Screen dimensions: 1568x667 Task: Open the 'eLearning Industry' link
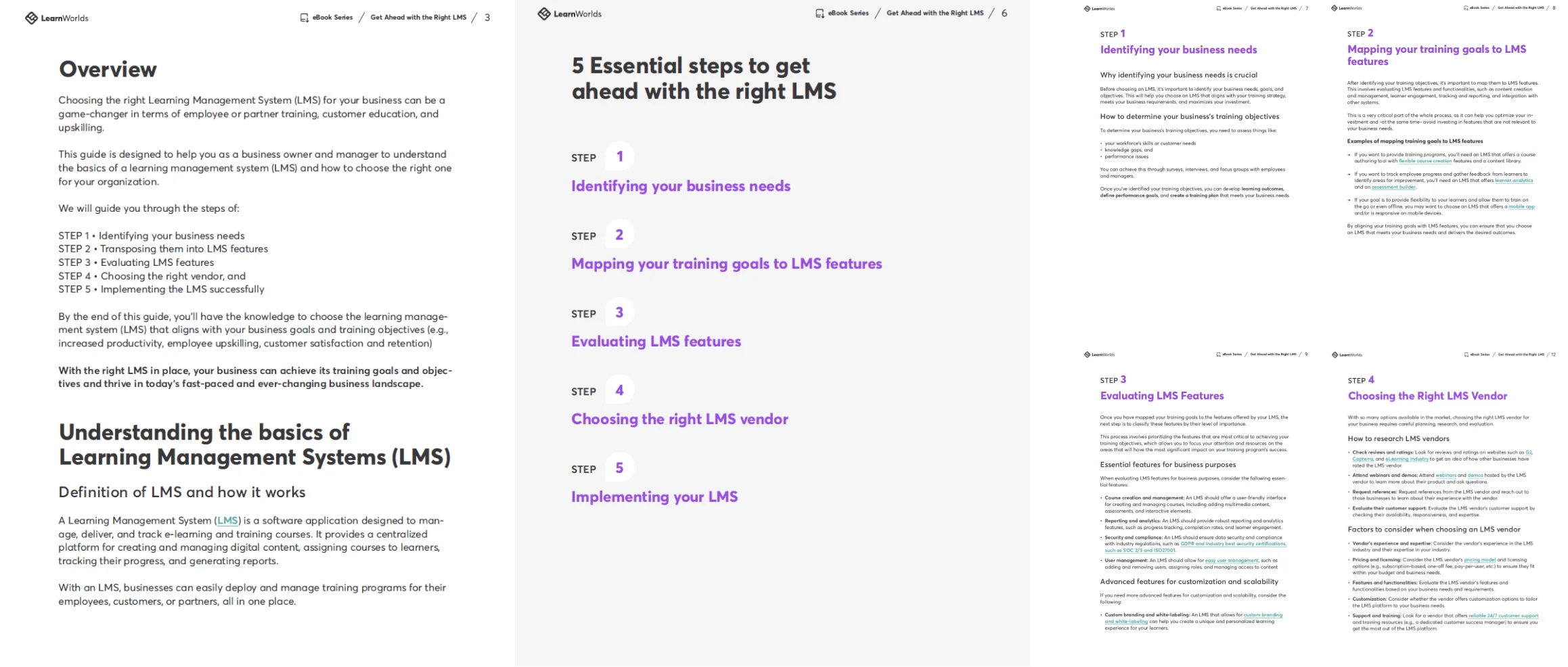tap(1407, 459)
